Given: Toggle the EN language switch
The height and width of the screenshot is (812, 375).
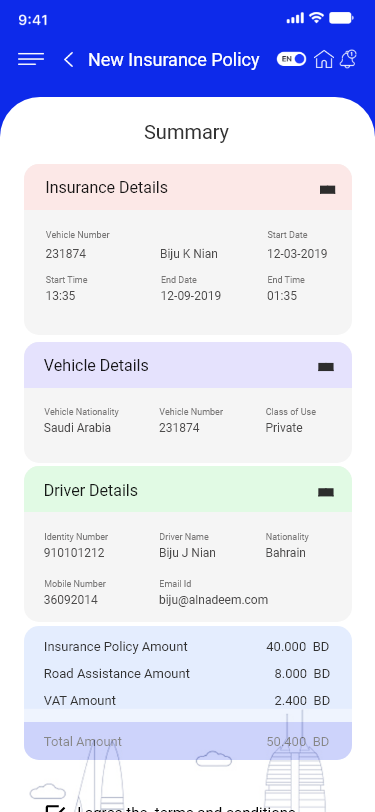Looking at the screenshot, I should 292,59.
